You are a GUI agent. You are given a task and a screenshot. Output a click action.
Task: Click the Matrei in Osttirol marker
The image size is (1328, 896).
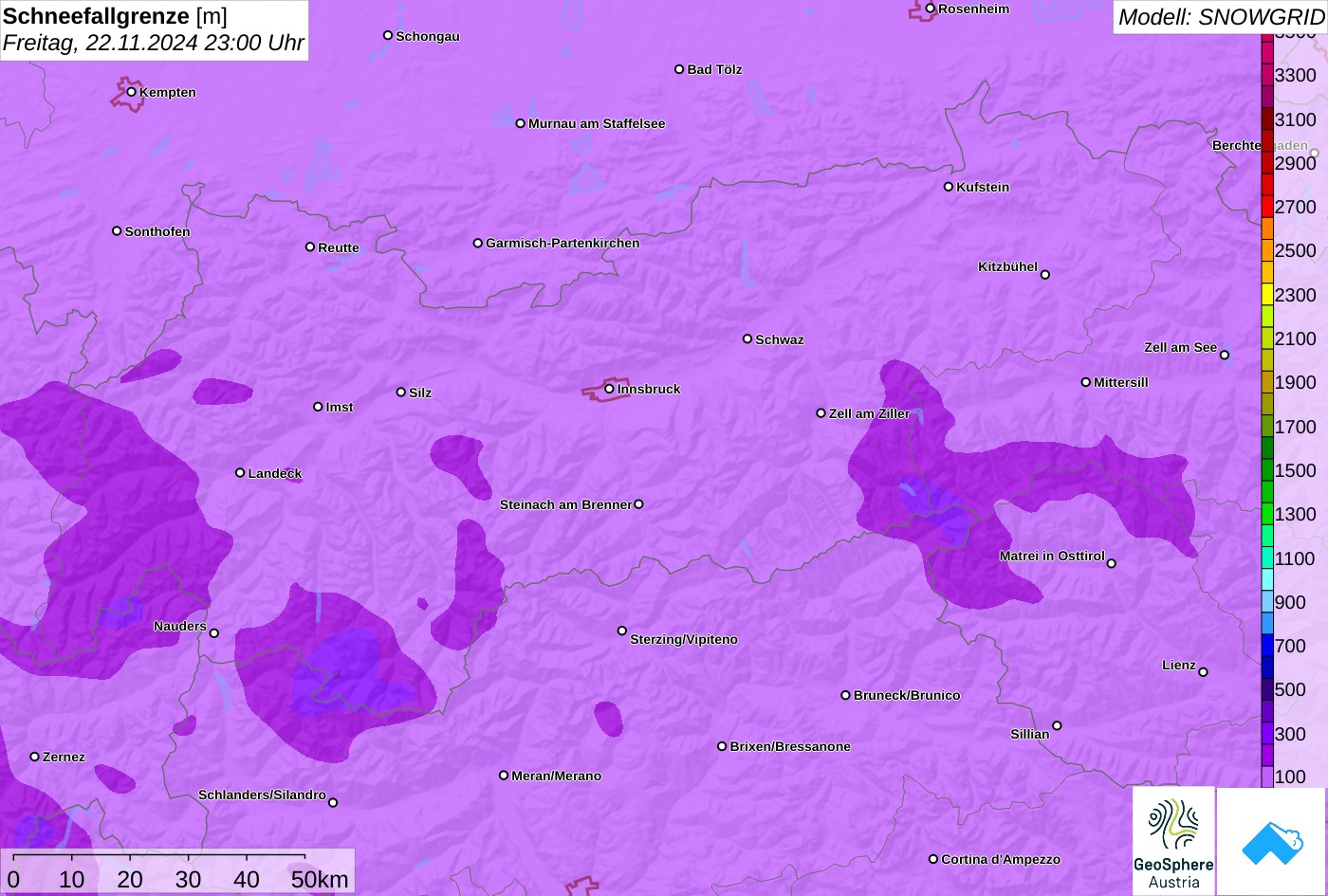click(x=1112, y=563)
